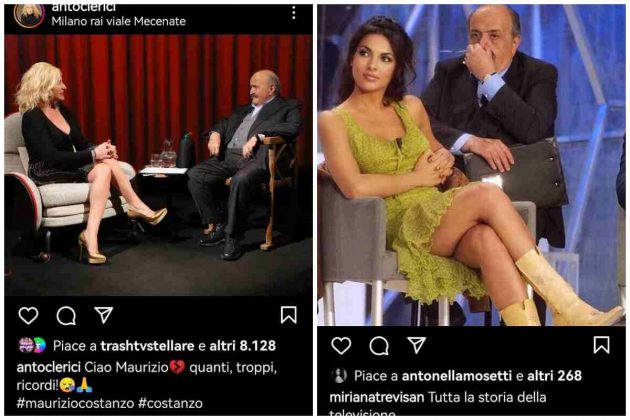The height and width of the screenshot is (420, 630).
Task: Open comments on the mirianatrevisan post
Action: (379, 346)
